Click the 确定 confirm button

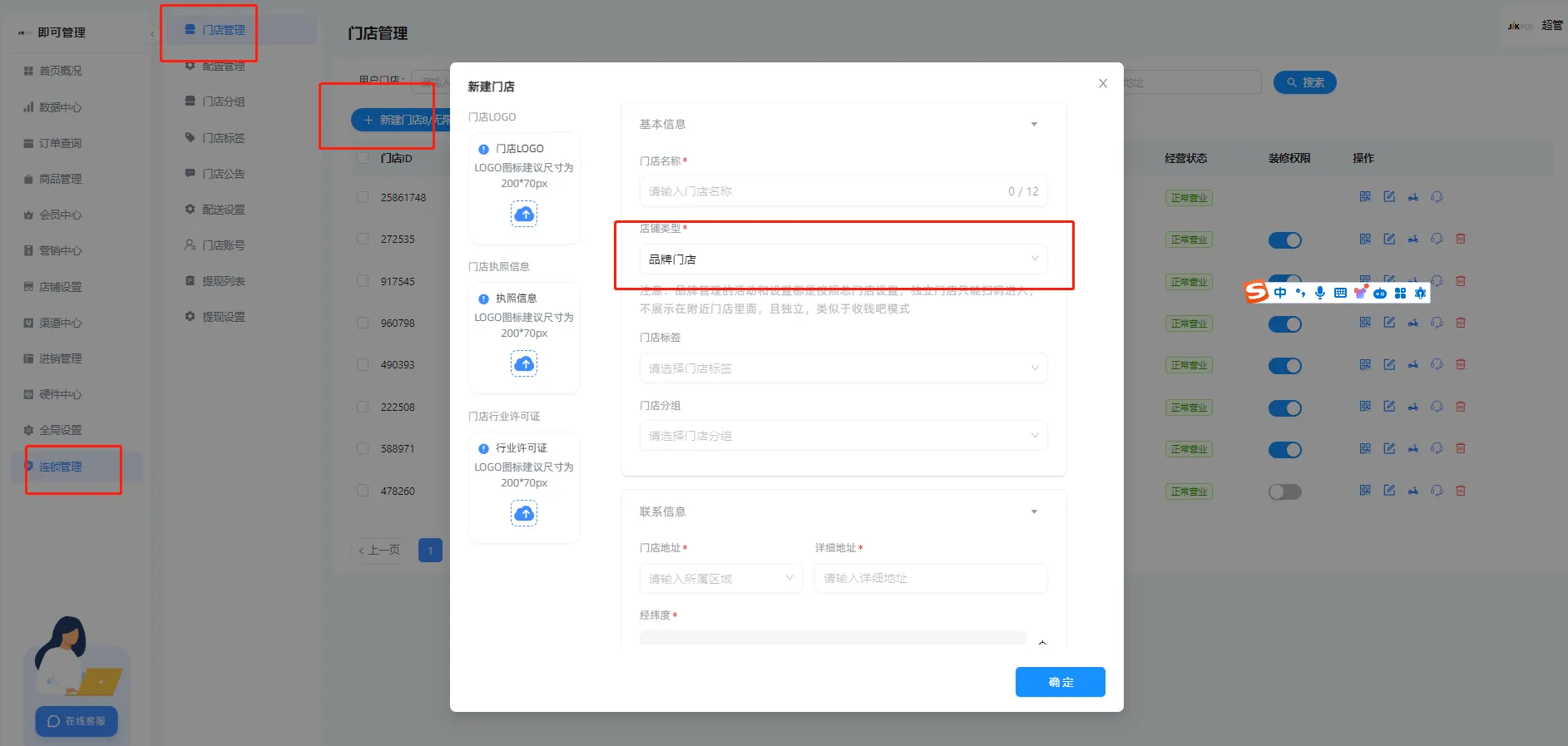click(x=1061, y=682)
